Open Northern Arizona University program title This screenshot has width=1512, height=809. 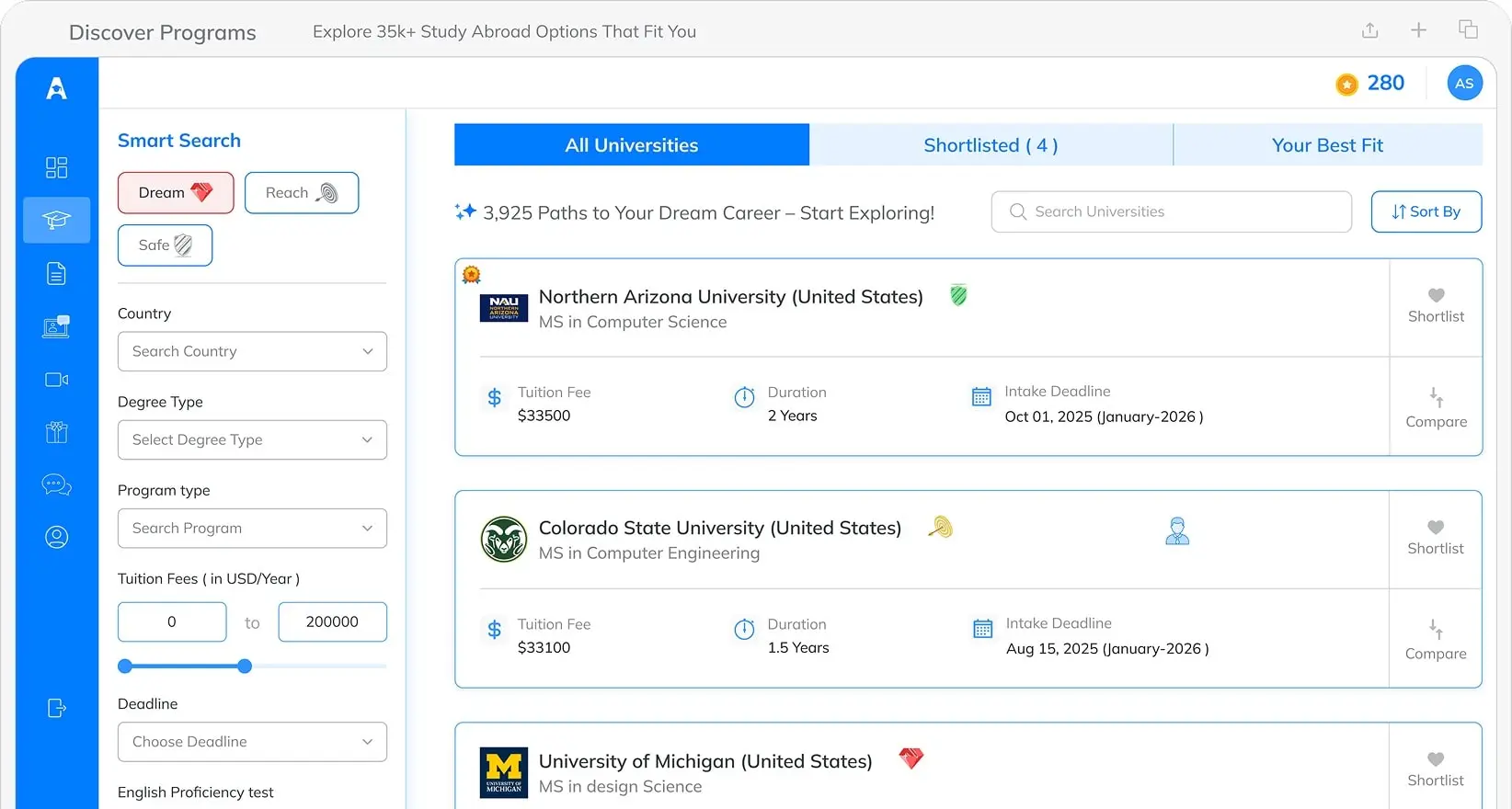point(730,297)
